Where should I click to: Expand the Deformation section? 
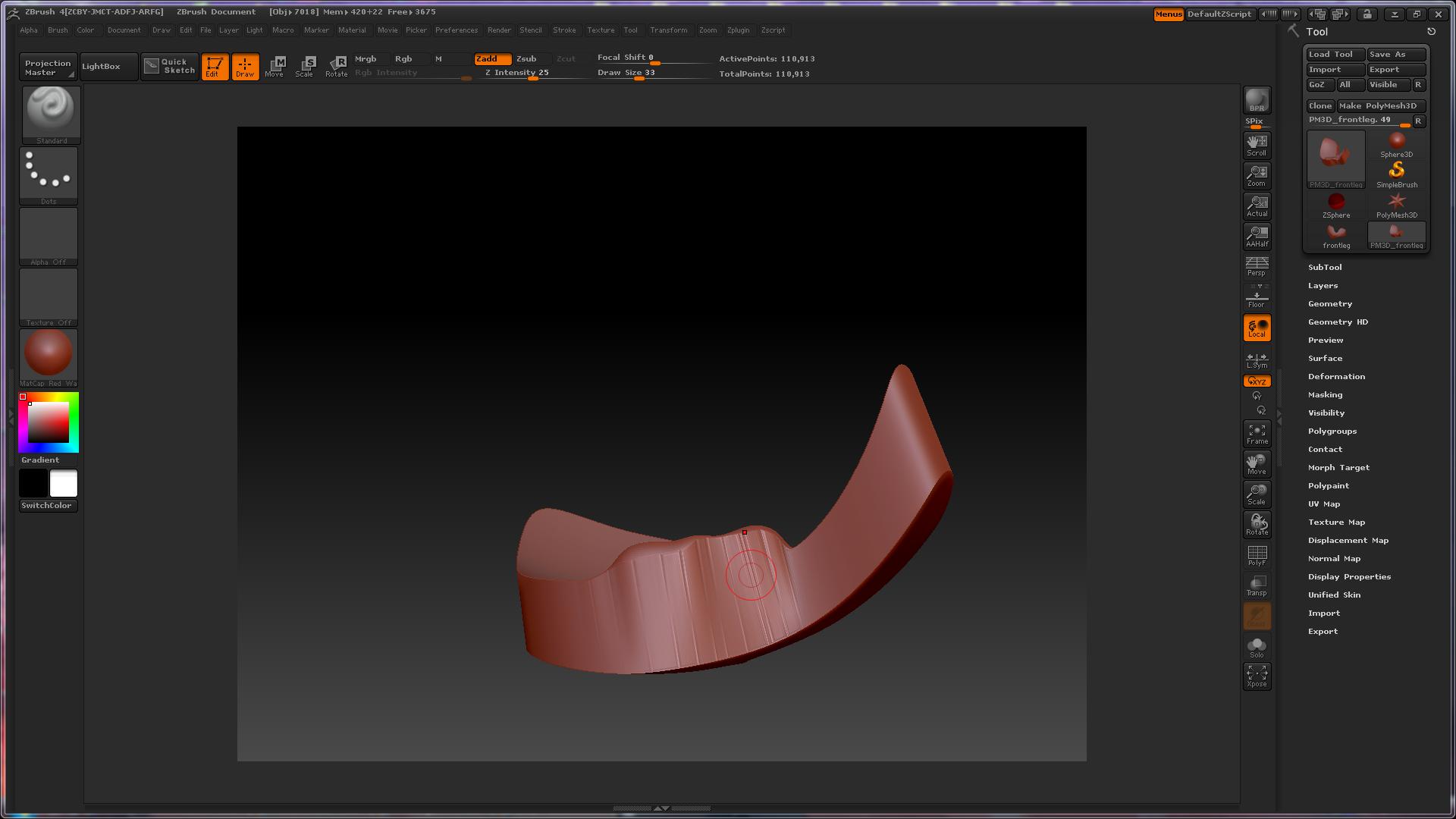[x=1336, y=376]
